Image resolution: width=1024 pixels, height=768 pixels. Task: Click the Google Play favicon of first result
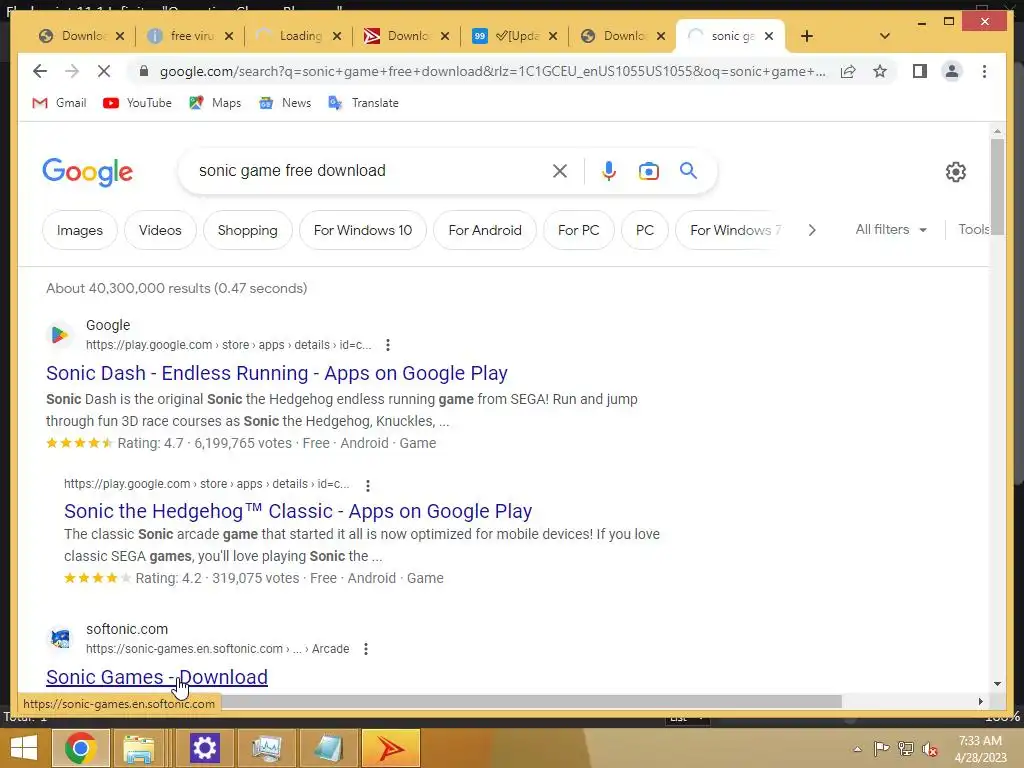click(59, 334)
